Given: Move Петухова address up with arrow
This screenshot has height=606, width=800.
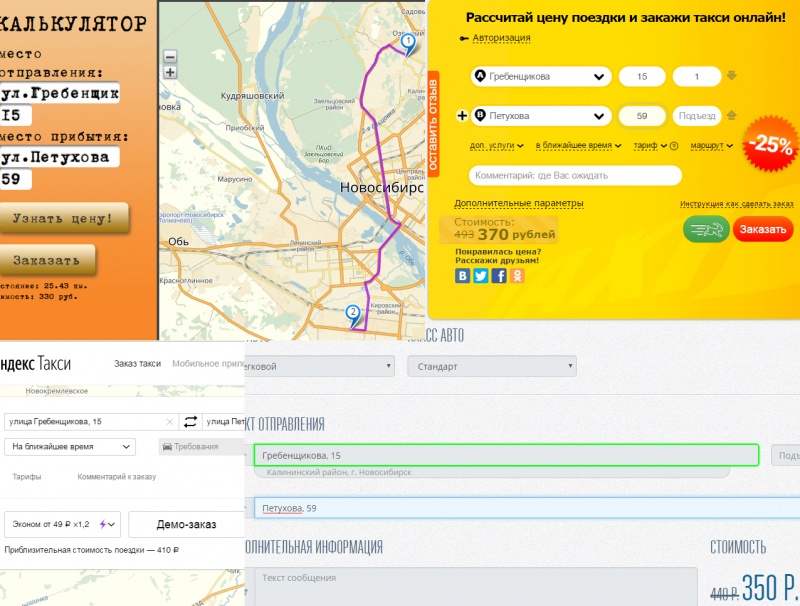Looking at the screenshot, I should coord(732,115).
